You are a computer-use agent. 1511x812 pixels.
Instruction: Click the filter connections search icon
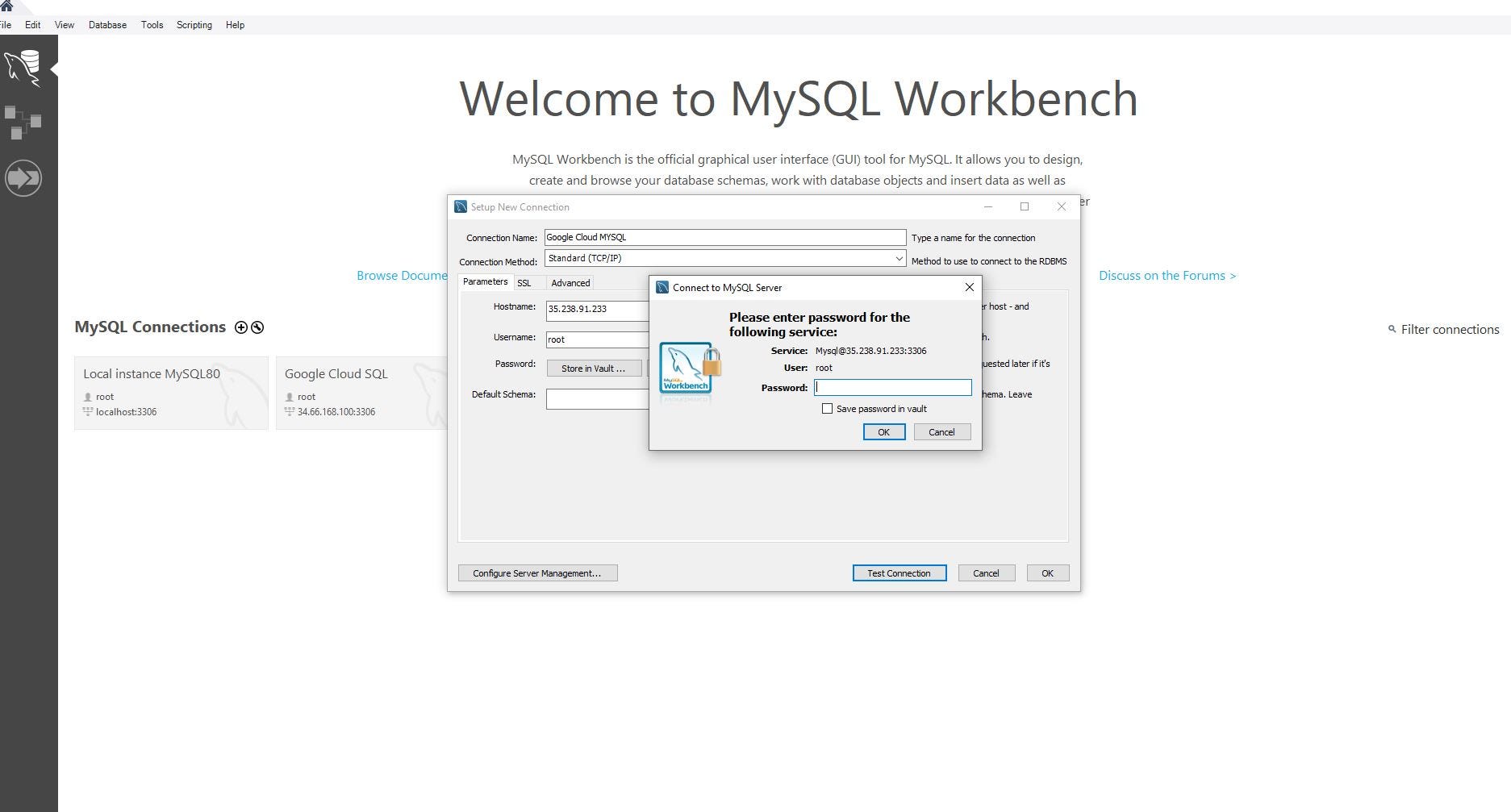coord(1392,329)
